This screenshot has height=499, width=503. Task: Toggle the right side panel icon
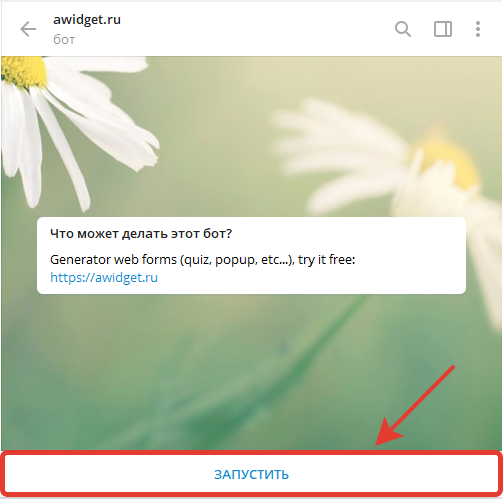(x=443, y=29)
